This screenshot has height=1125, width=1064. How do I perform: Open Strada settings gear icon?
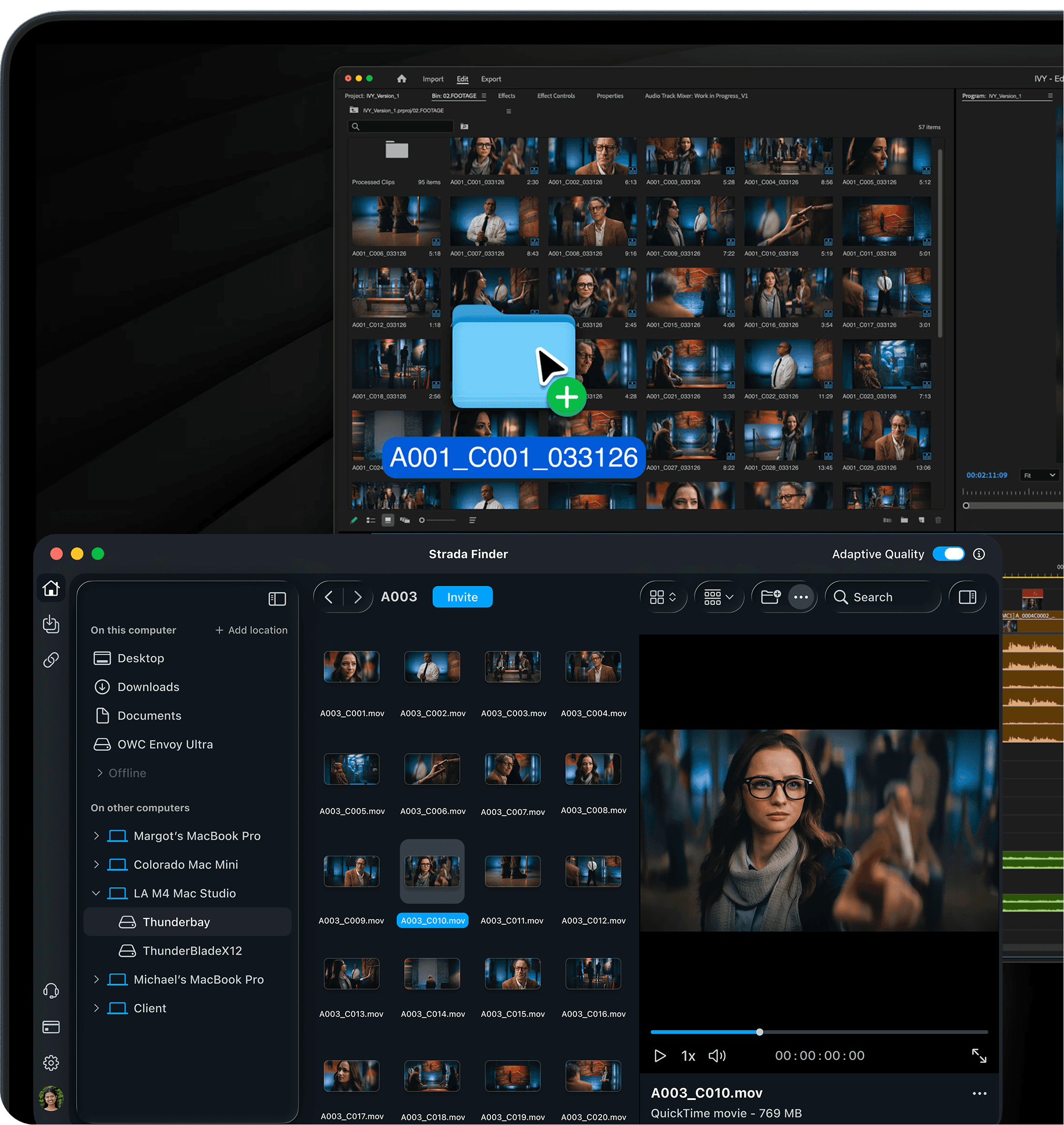pyautogui.click(x=51, y=1063)
